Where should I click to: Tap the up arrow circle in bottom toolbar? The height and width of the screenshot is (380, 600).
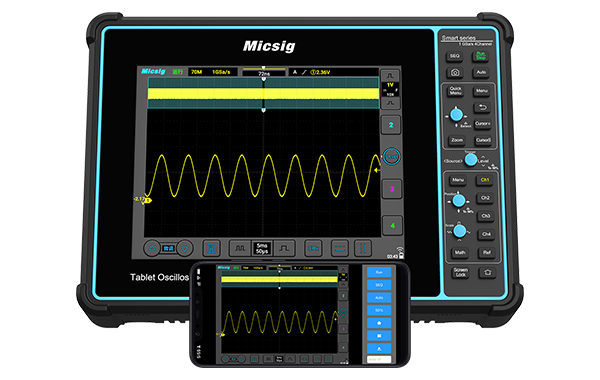pyautogui.click(x=152, y=248)
